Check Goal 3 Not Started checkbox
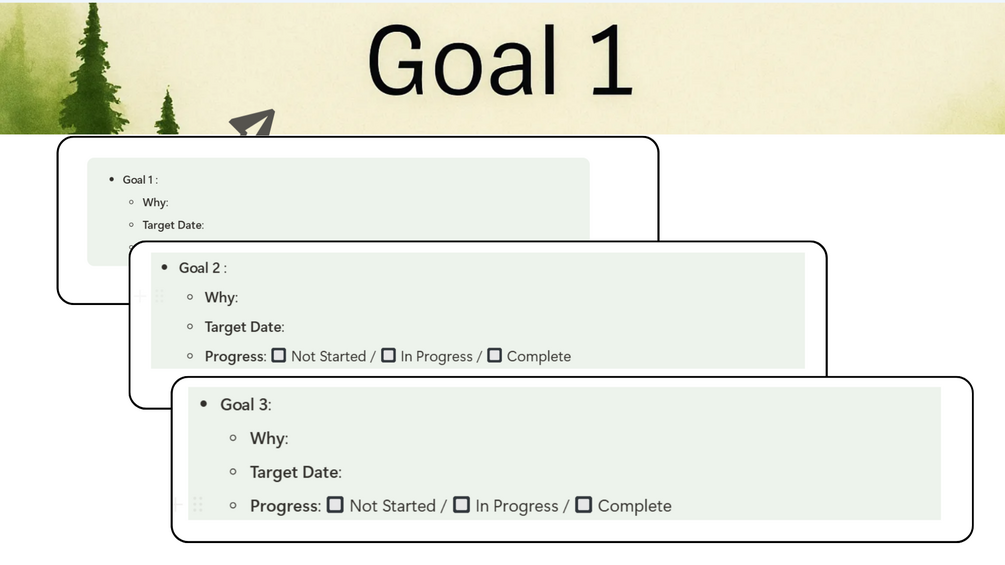1005x565 pixels. click(x=336, y=505)
